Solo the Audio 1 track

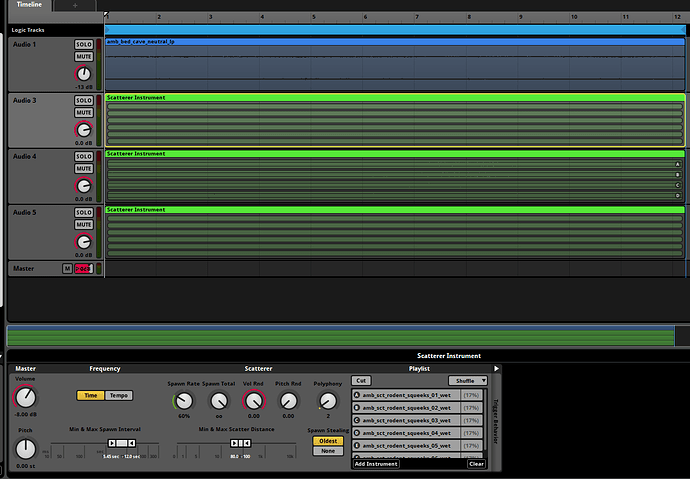coord(84,44)
